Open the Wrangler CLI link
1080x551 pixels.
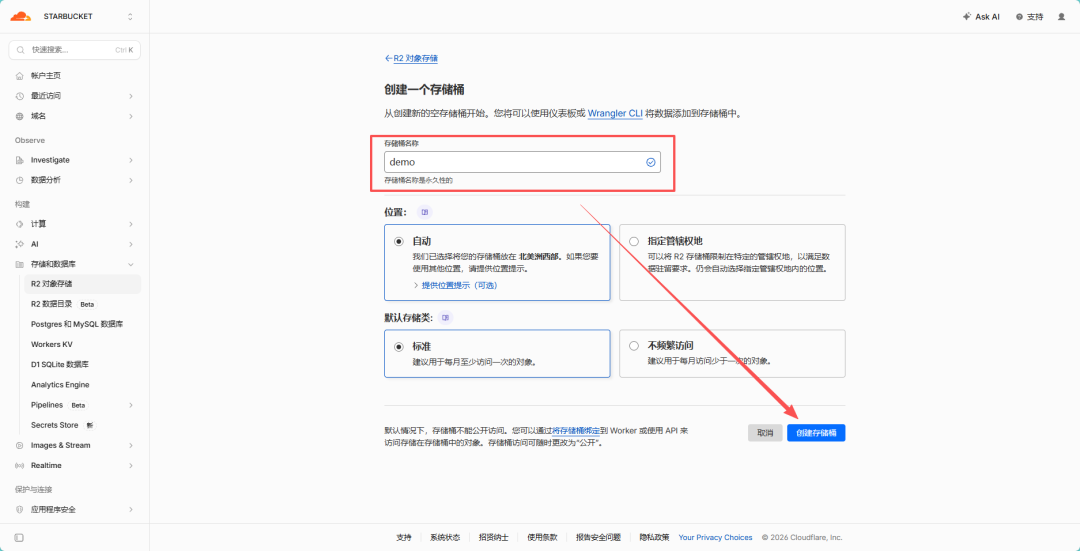pyautogui.click(x=615, y=114)
